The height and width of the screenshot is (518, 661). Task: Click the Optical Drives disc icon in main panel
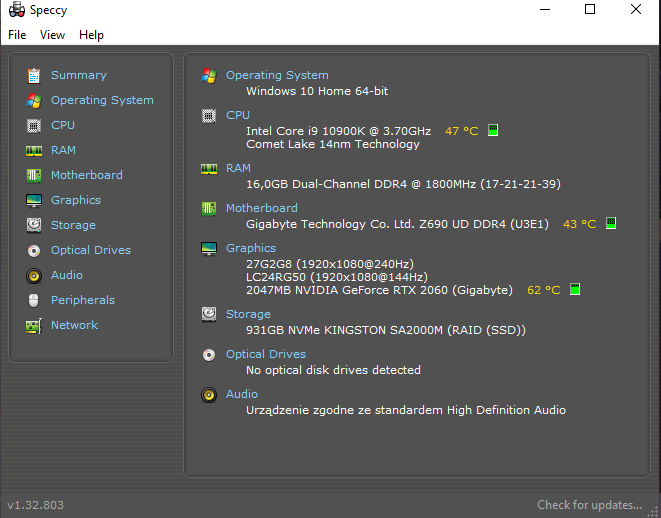click(x=209, y=355)
